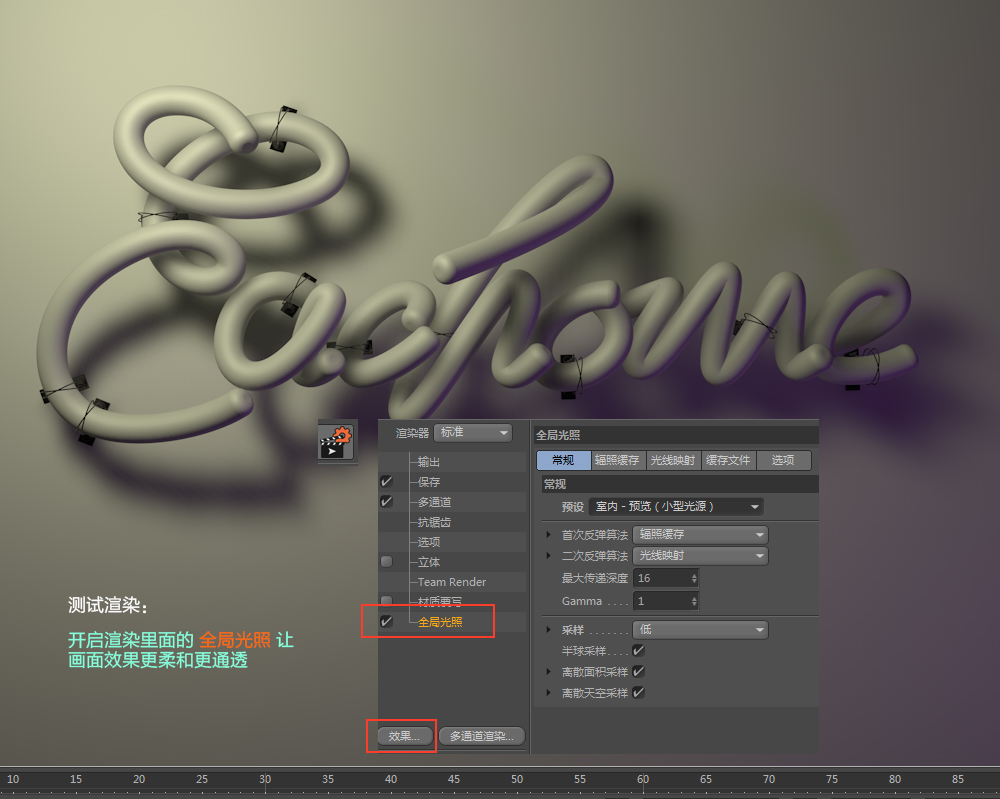
Task: Enable the 材质覆写 checkbox
Action: 386,601
